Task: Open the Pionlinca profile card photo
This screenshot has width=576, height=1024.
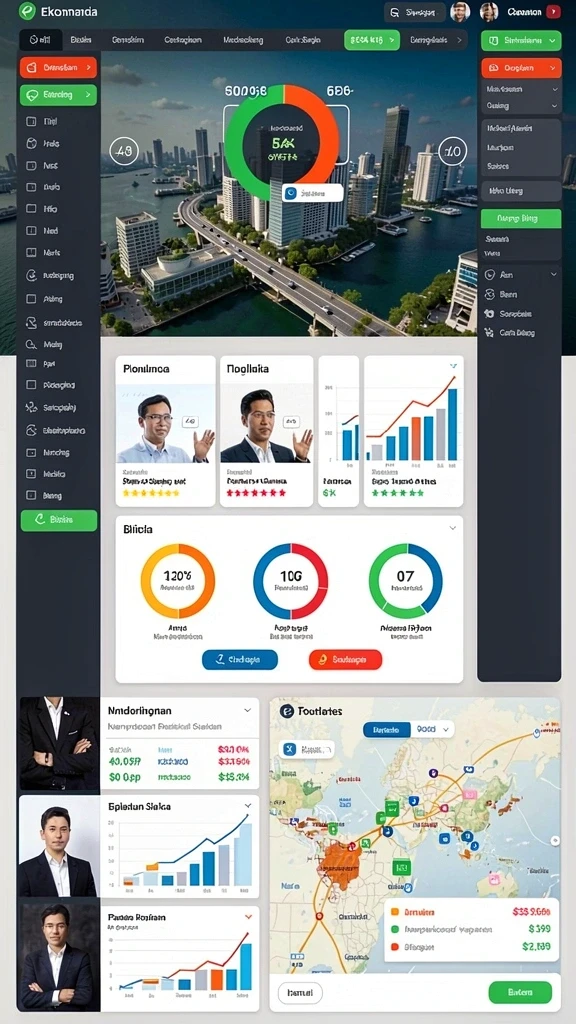Action: point(166,423)
